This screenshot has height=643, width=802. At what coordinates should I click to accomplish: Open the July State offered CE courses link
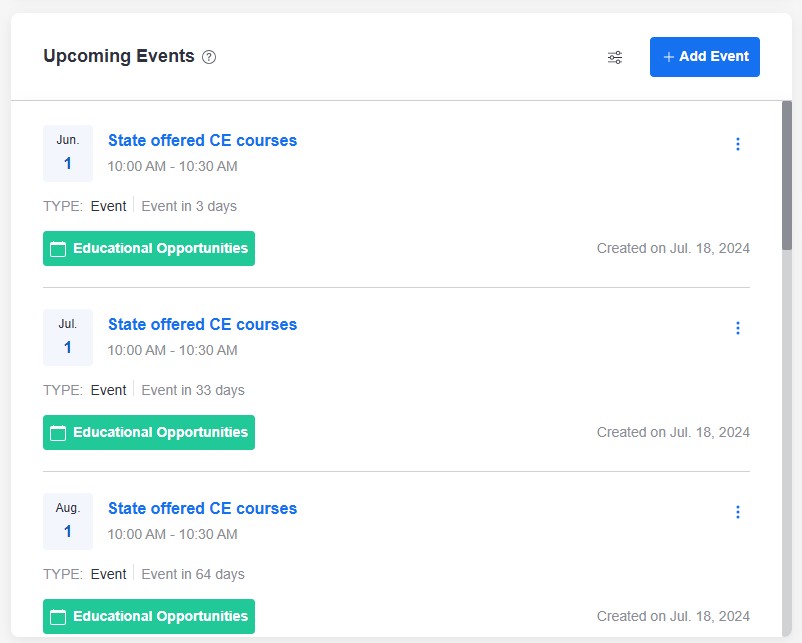[203, 324]
